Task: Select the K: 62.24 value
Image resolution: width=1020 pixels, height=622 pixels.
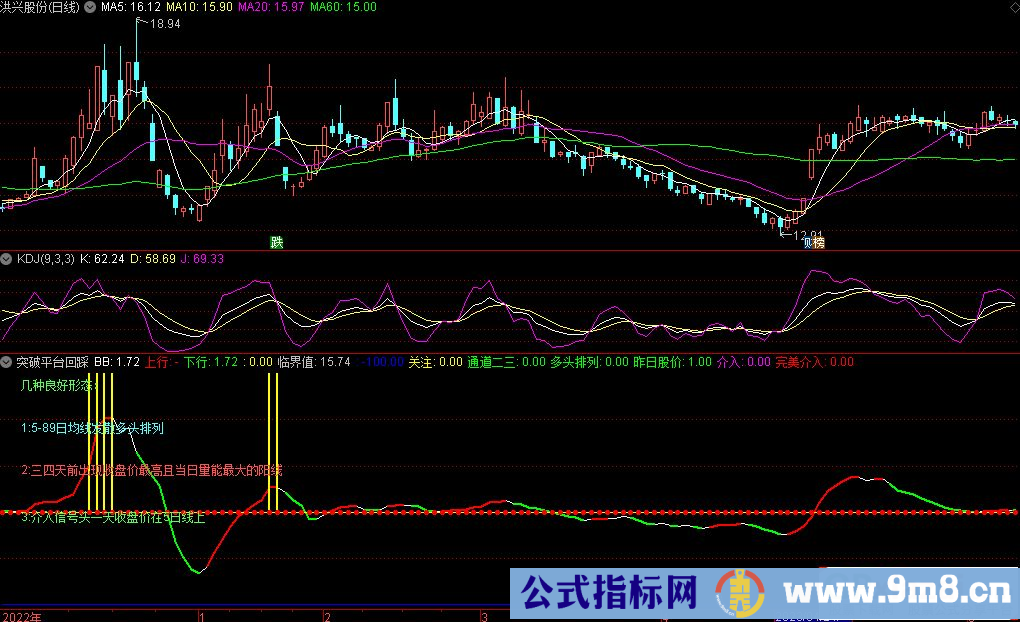Action: pyautogui.click(x=102, y=259)
